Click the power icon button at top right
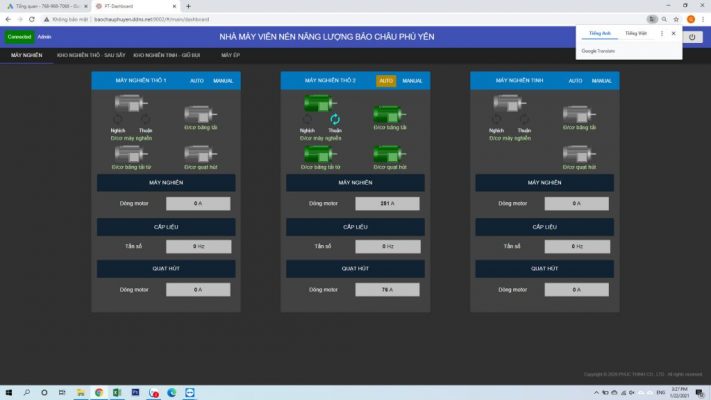Image resolution: width=711 pixels, height=400 pixels. [x=691, y=37]
